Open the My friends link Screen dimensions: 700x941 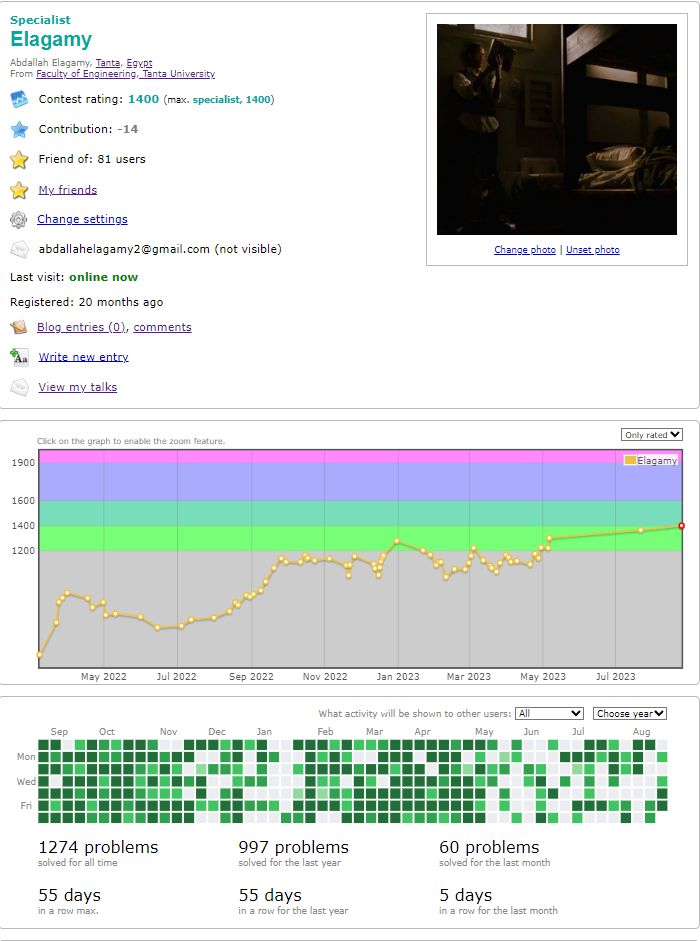click(x=68, y=190)
